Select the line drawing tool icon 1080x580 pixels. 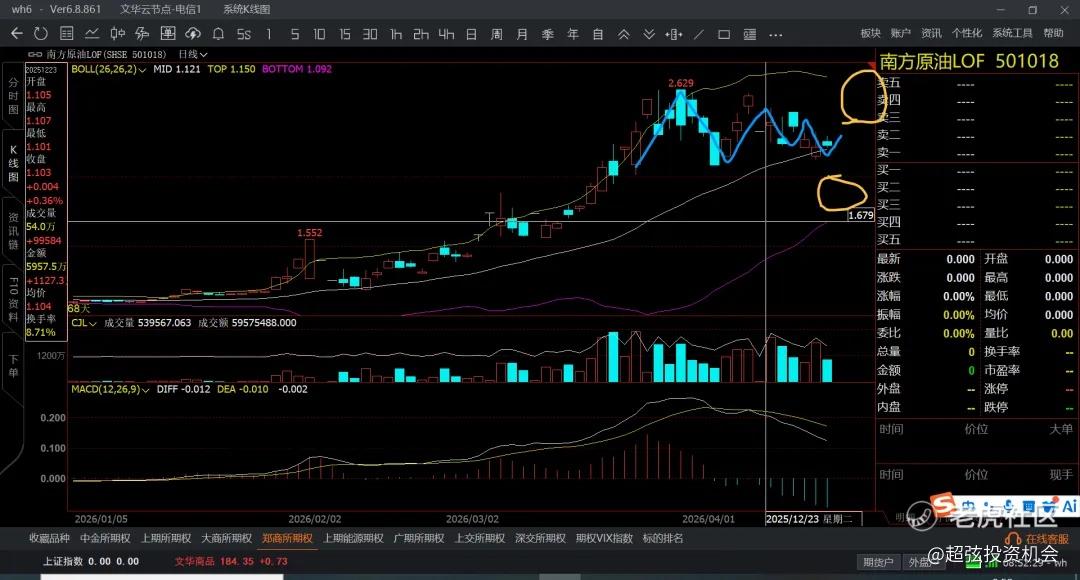699,34
